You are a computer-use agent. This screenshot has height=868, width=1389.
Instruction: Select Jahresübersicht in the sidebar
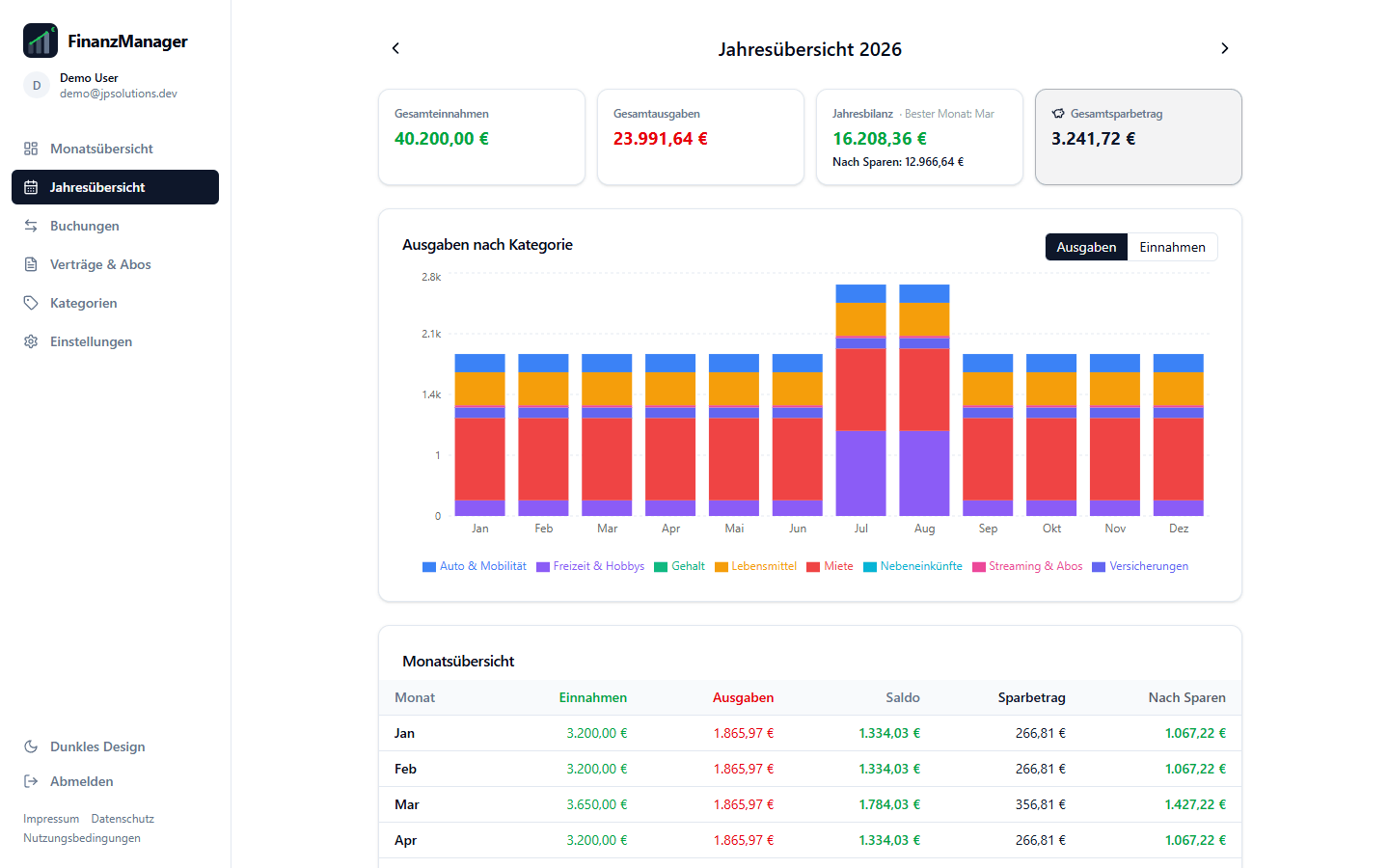tap(115, 187)
